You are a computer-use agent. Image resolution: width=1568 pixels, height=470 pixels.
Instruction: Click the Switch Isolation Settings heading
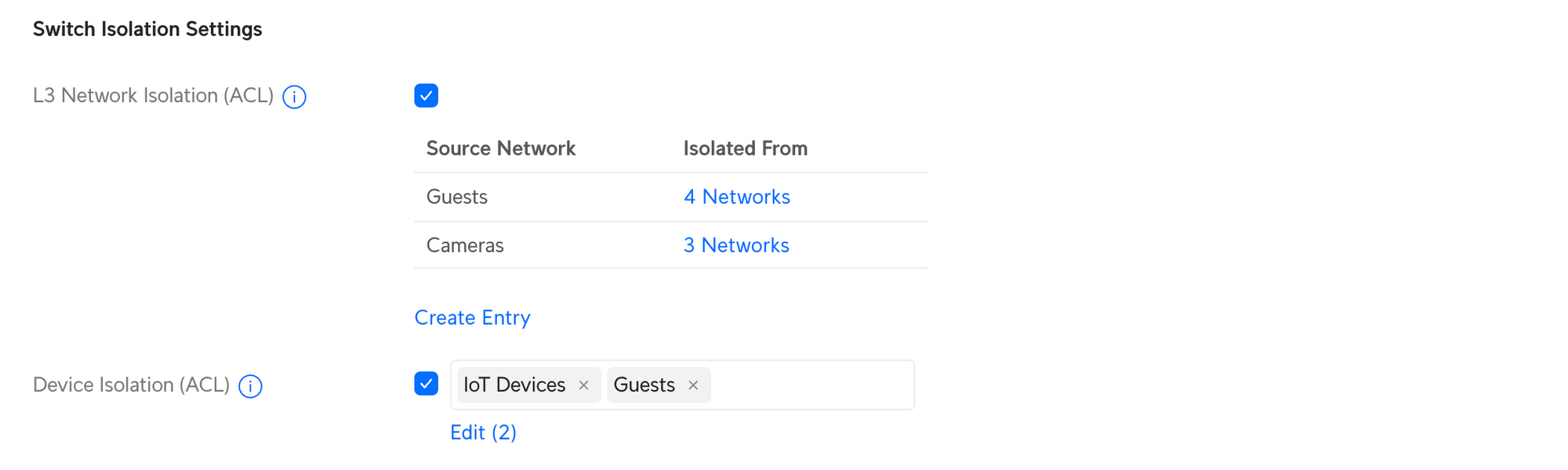(147, 29)
